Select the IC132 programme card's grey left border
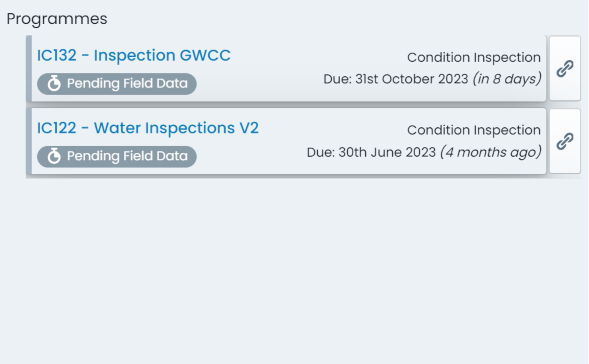The height and width of the screenshot is (364, 589). (29, 68)
